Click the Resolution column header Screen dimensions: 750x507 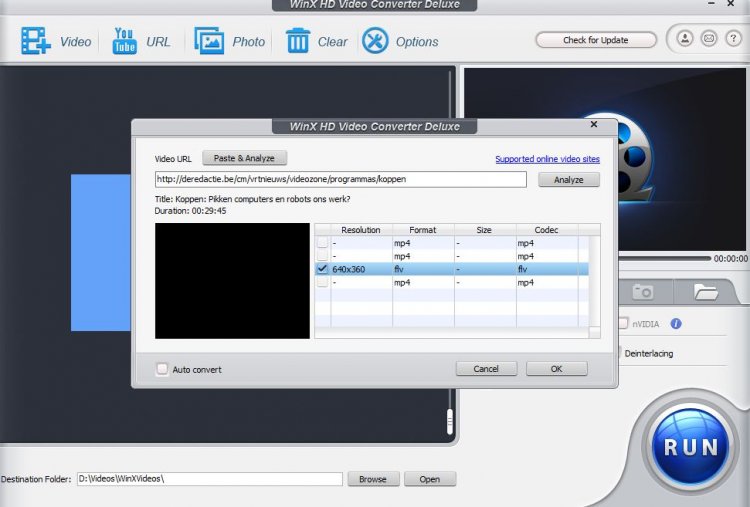point(360,230)
